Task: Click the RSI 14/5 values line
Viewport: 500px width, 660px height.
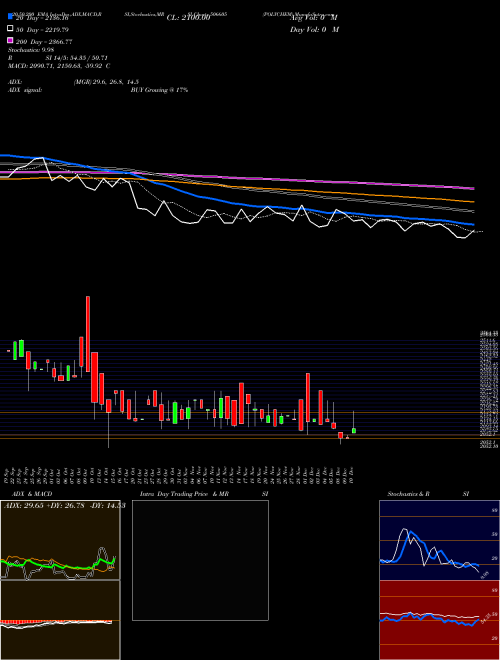Action: pyautogui.click(x=58, y=58)
